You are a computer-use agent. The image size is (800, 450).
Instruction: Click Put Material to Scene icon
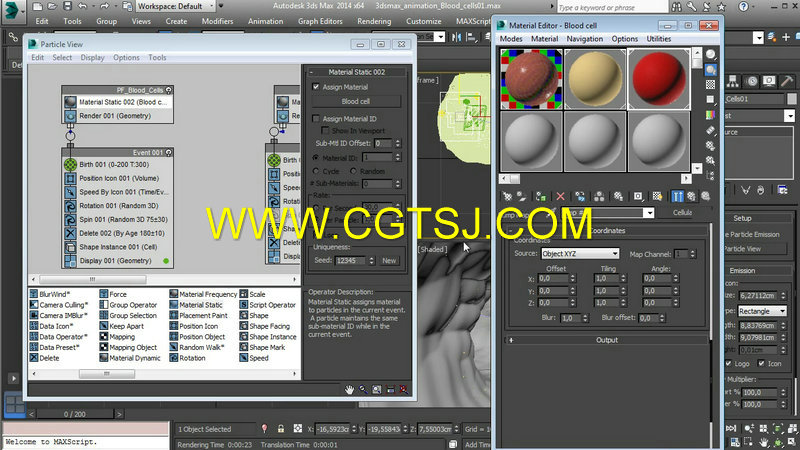(521, 196)
